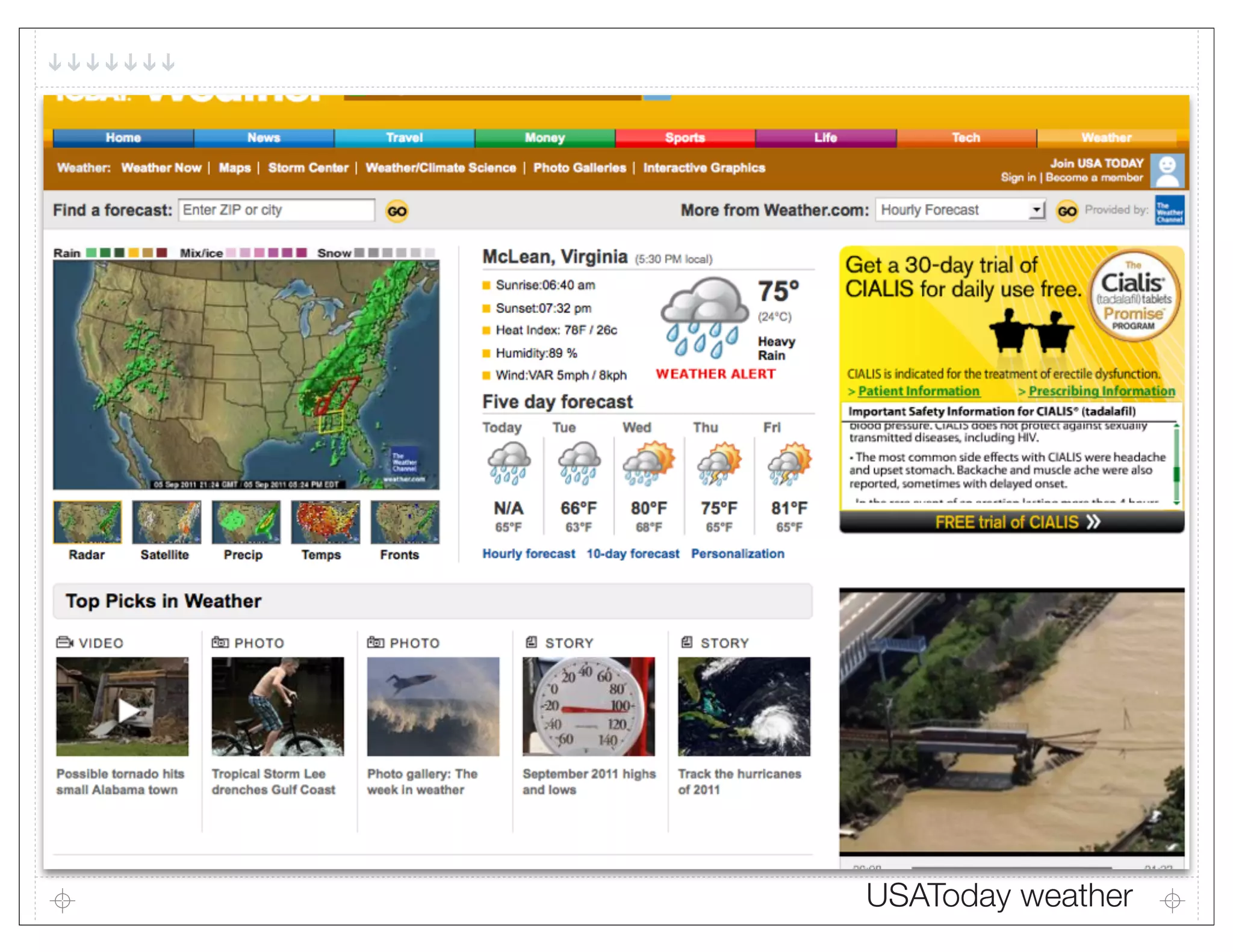The image size is (1233, 952).
Task: Select the Today rain forecast icon
Action: [x=509, y=463]
